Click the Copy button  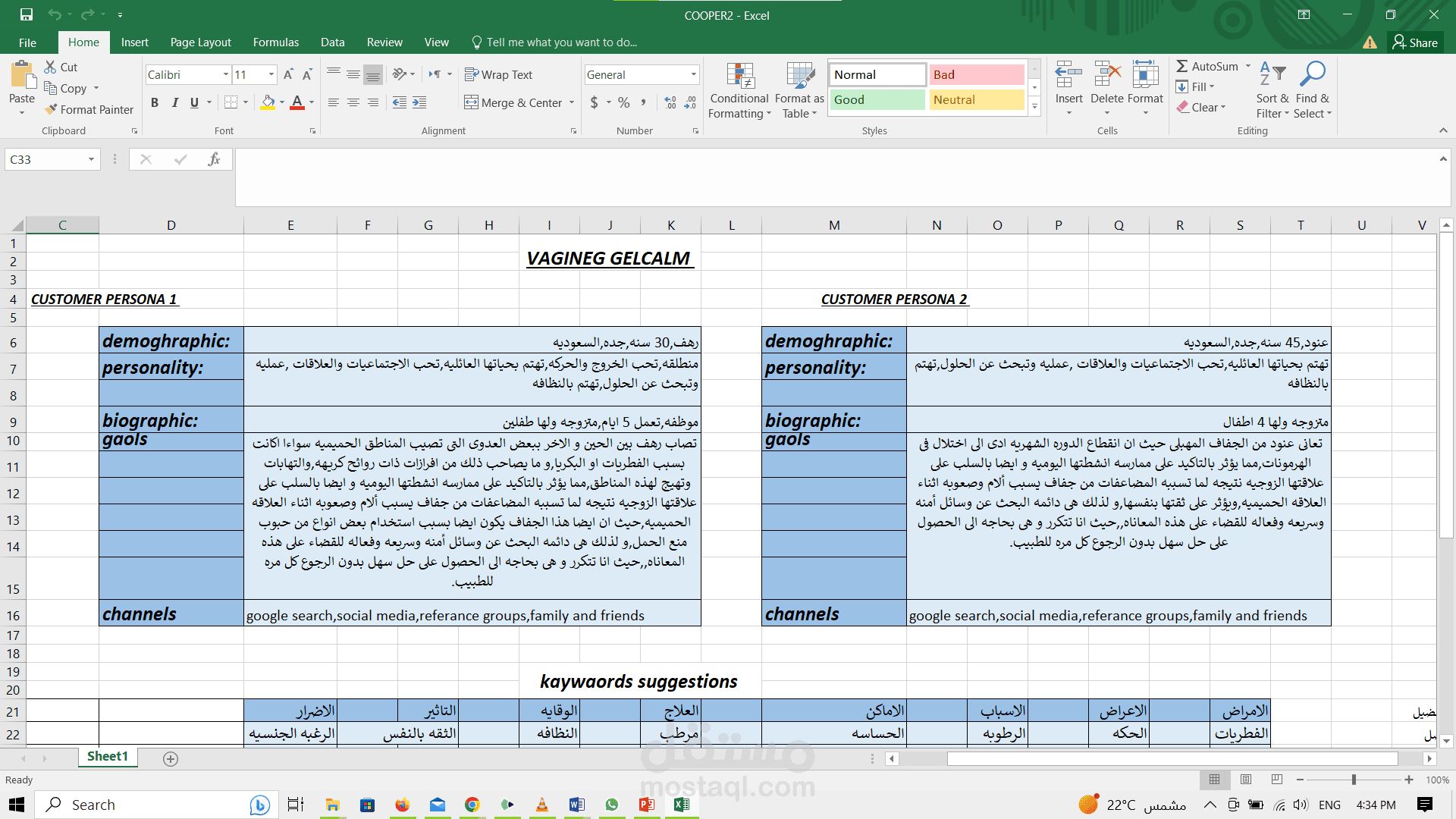(66, 88)
